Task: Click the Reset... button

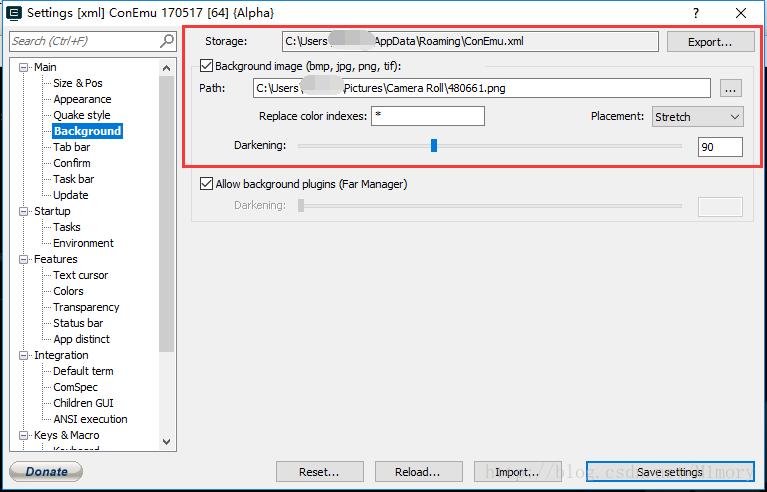Action: pyautogui.click(x=319, y=472)
